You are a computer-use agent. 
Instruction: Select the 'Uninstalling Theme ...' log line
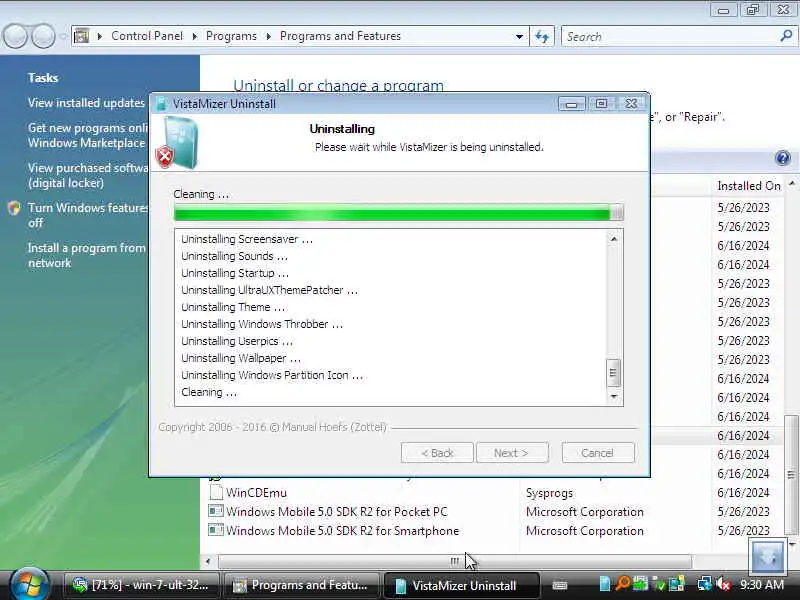click(233, 307)
